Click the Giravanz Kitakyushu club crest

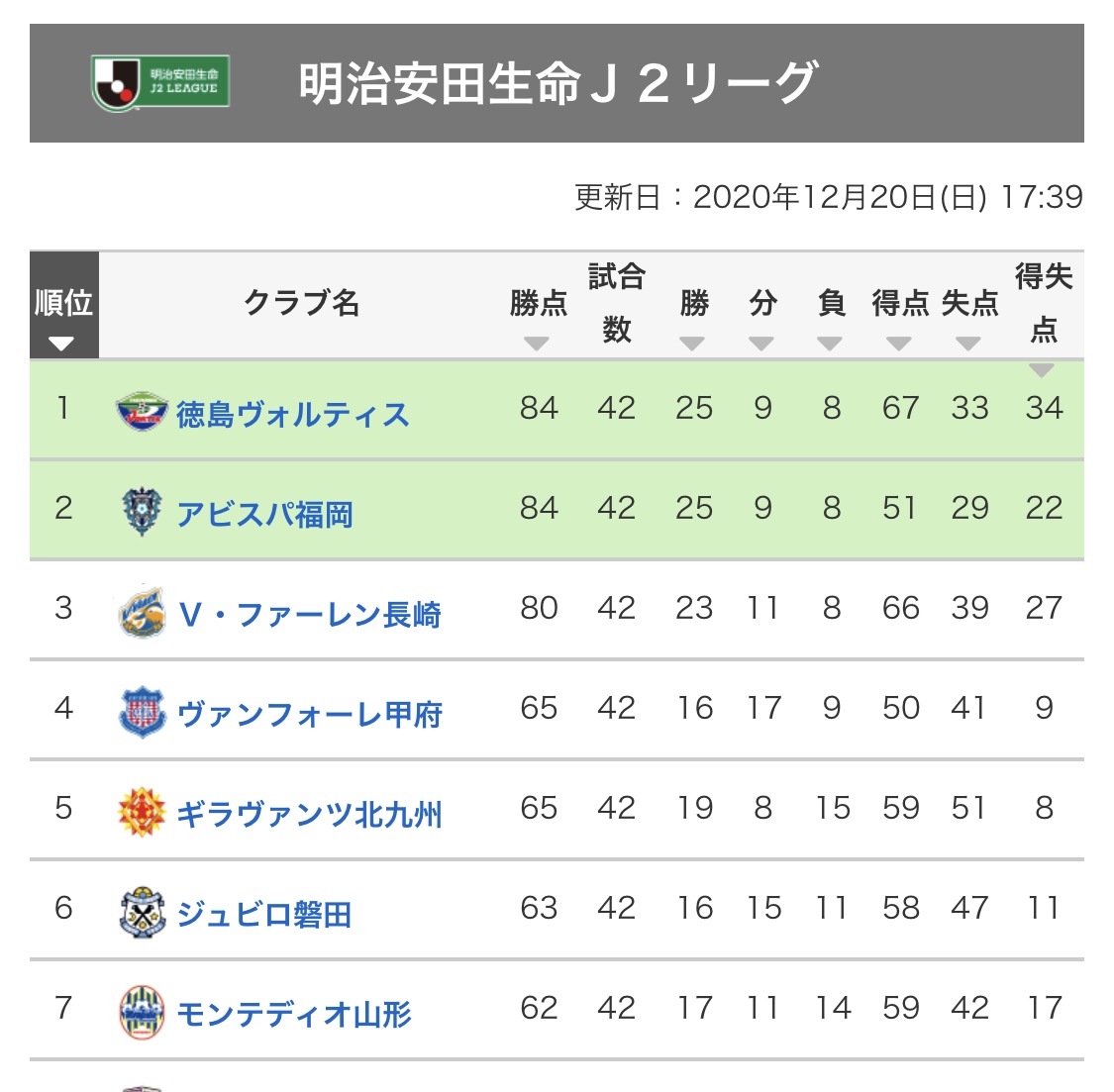142,812
